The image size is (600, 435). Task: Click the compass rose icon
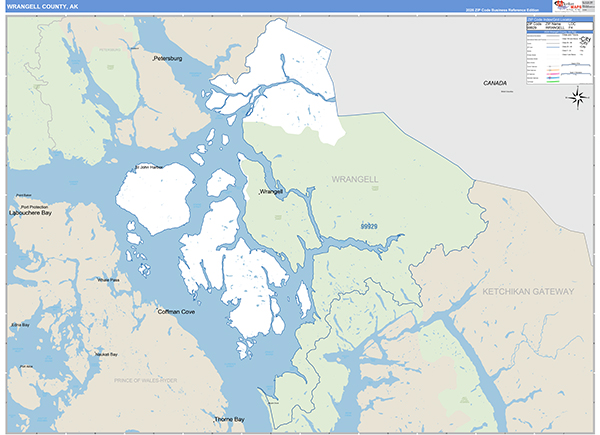tap(578, 98)
